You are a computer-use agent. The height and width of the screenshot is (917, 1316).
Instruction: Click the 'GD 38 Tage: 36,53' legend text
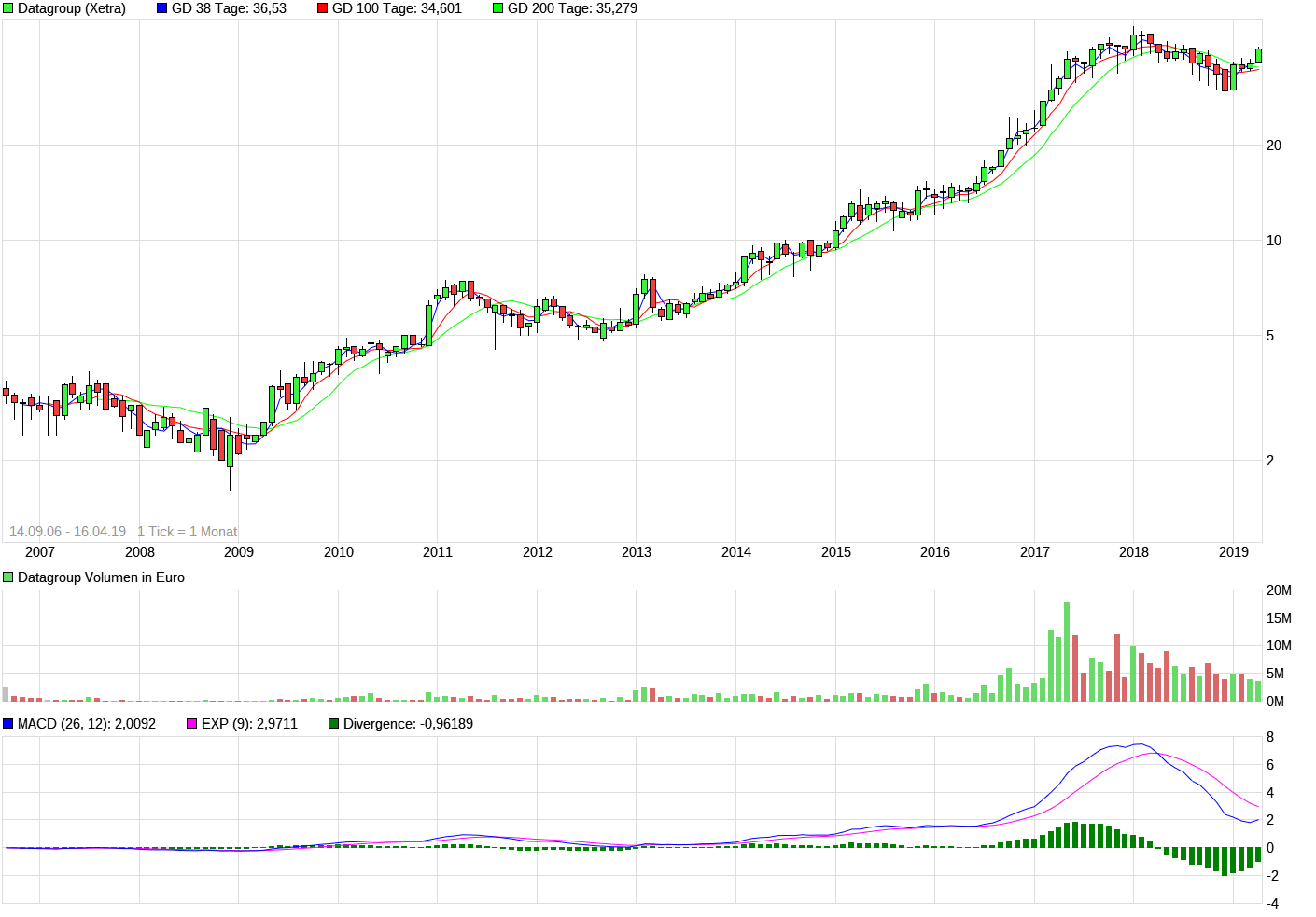pos(229,8)
